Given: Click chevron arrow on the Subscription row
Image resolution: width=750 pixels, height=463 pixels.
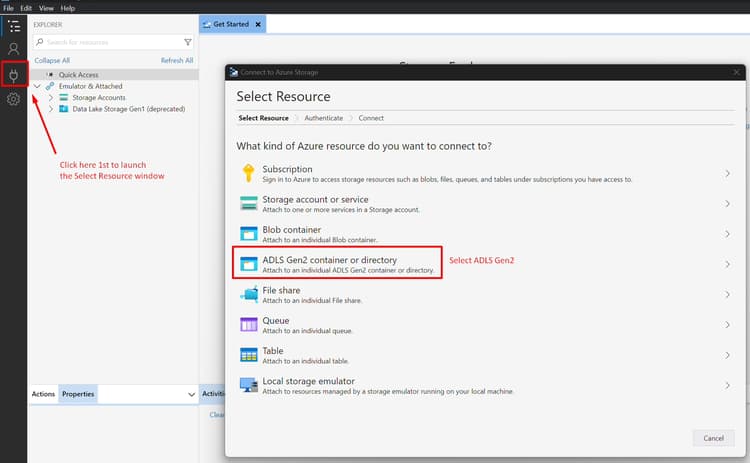Looking at the screenshot, I should click(727, 173).
